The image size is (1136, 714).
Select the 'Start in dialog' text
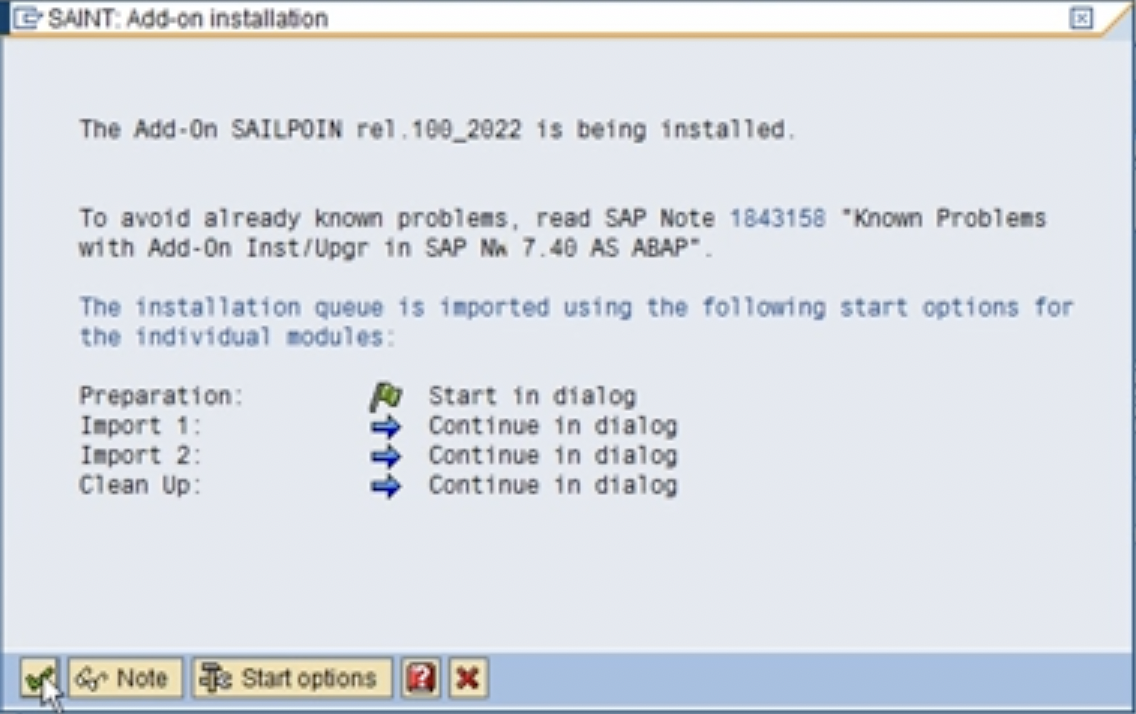(532, 396)
